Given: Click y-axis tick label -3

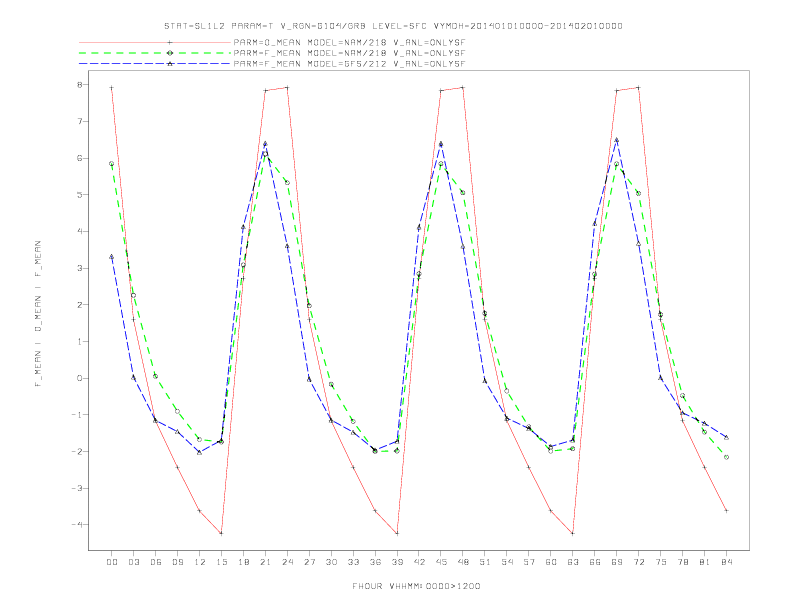Looking at the screenshot, I should coord(77,488).
